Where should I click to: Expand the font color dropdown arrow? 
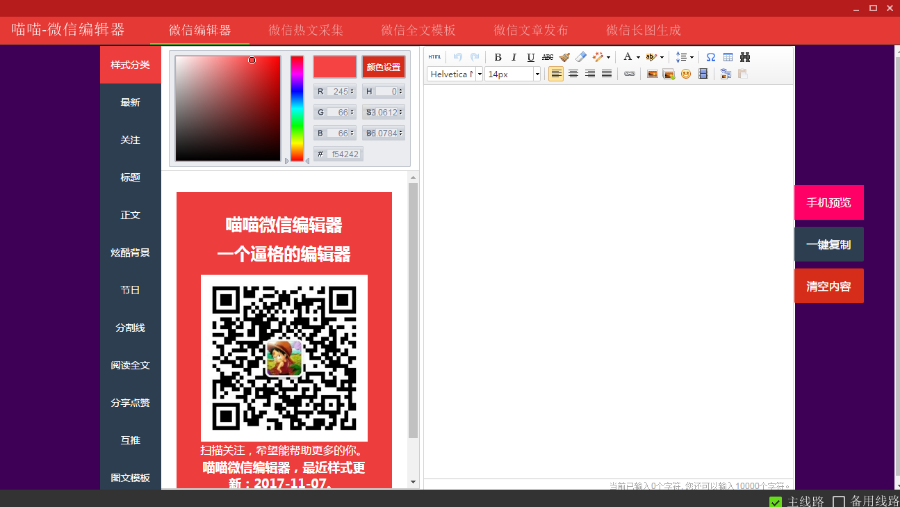coord(638,57)
